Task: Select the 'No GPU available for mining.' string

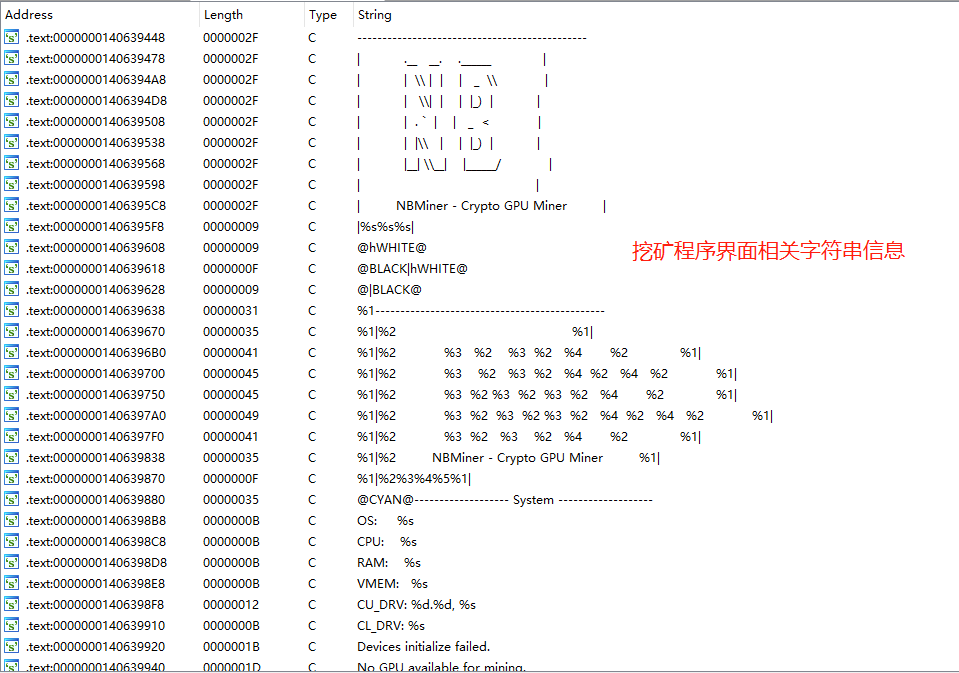Action: tap(441, 667)
